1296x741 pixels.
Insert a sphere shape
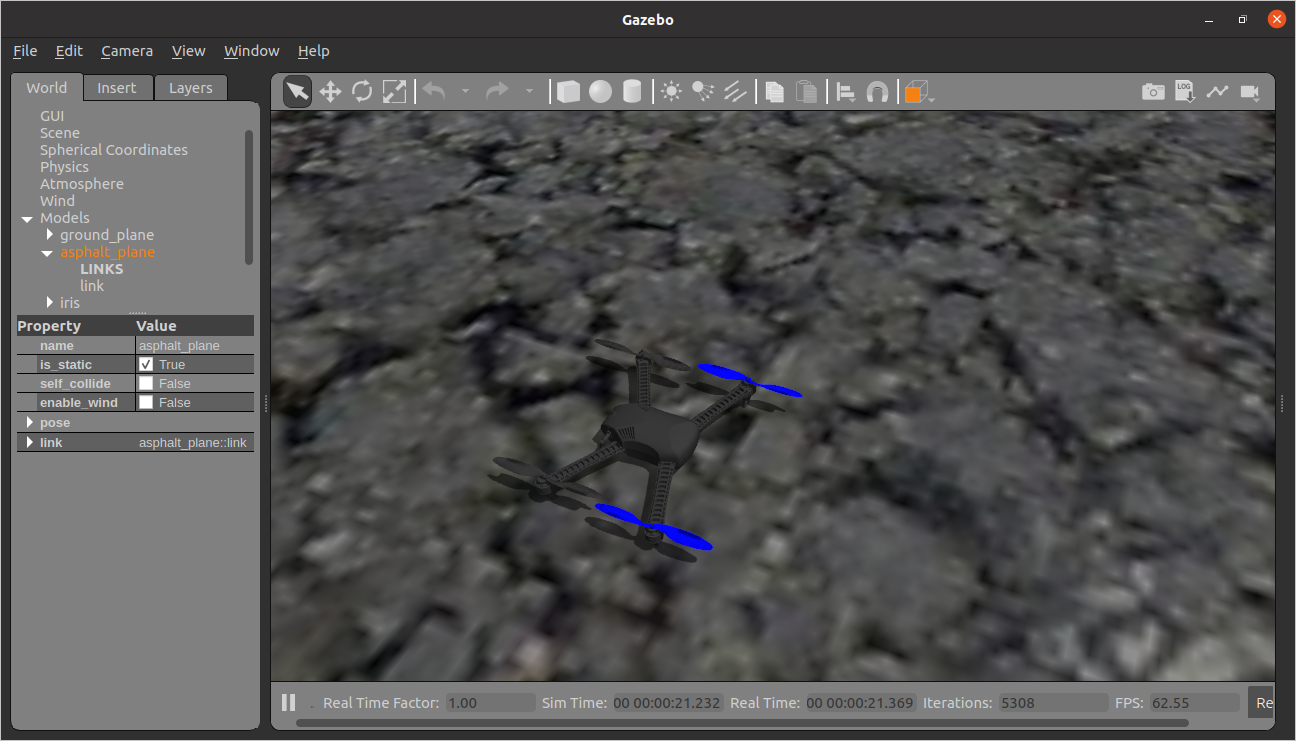pyautogui.click(x=600, y=92)
